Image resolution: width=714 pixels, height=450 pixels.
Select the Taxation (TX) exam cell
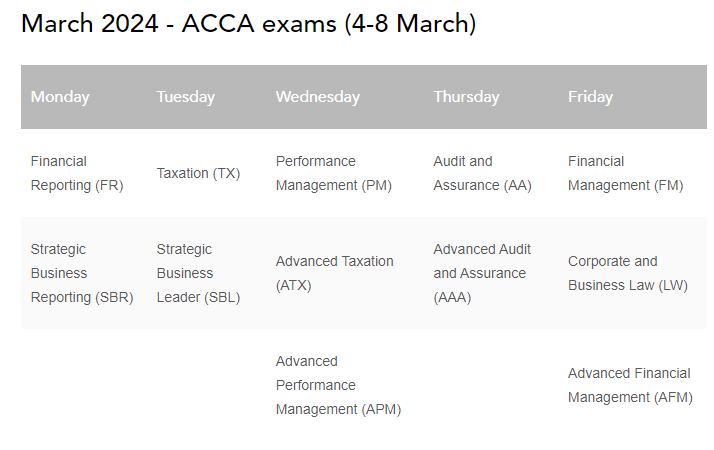(x=198, y=173)
